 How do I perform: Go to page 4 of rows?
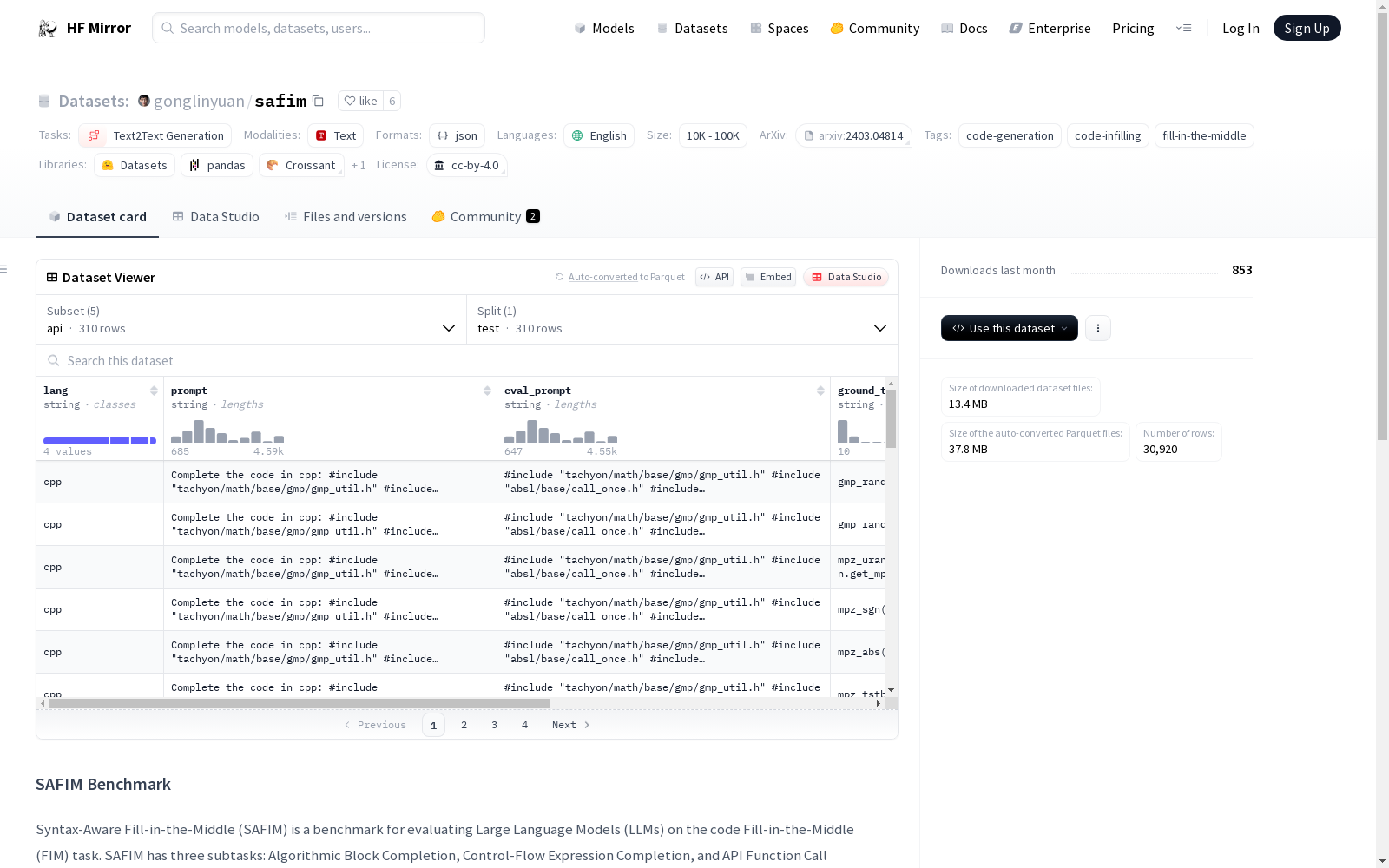coord(525,725)
